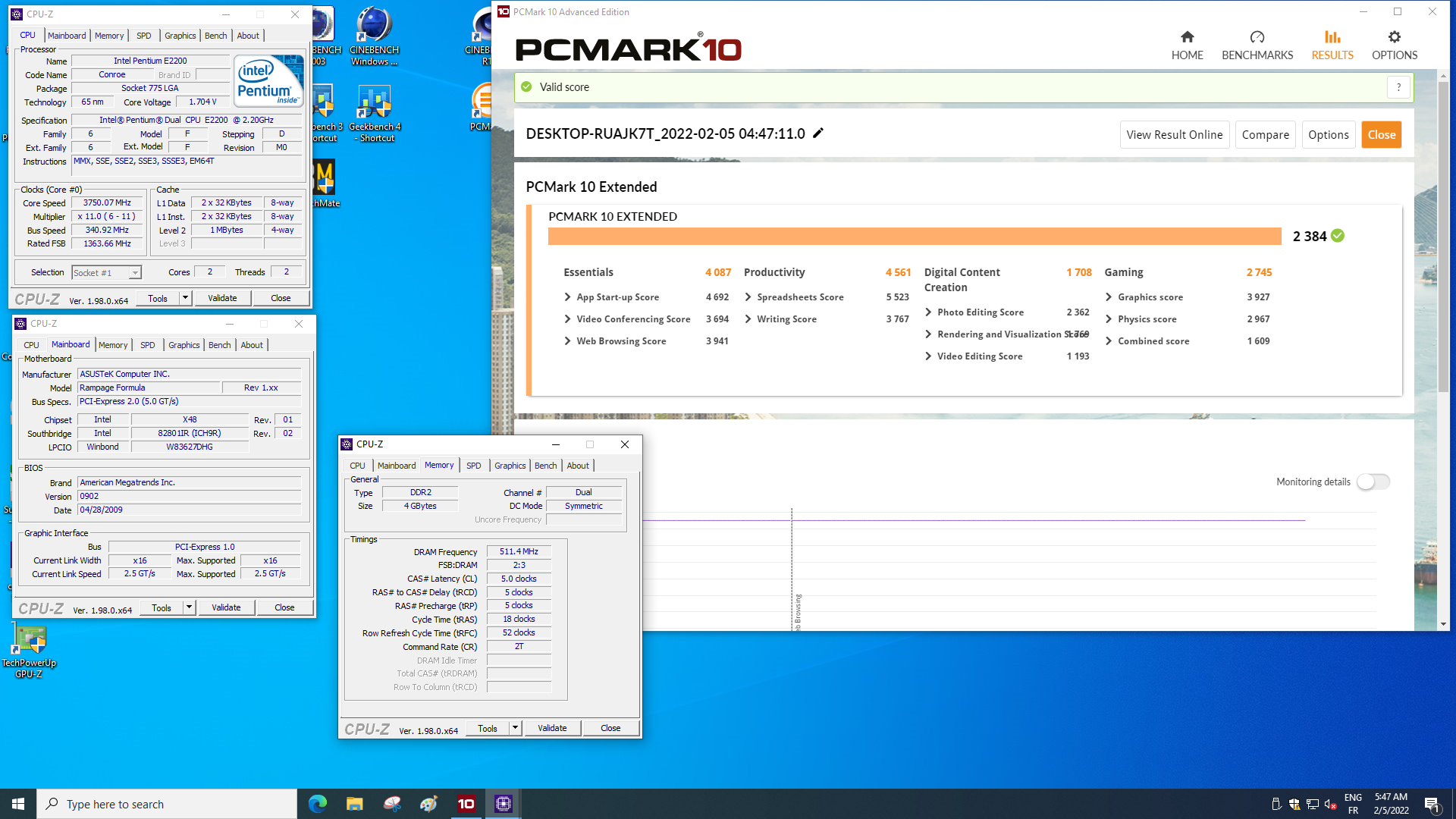1456x819 pixels.
Task: Expand Graphics score details
Action: coord(1109,297)
